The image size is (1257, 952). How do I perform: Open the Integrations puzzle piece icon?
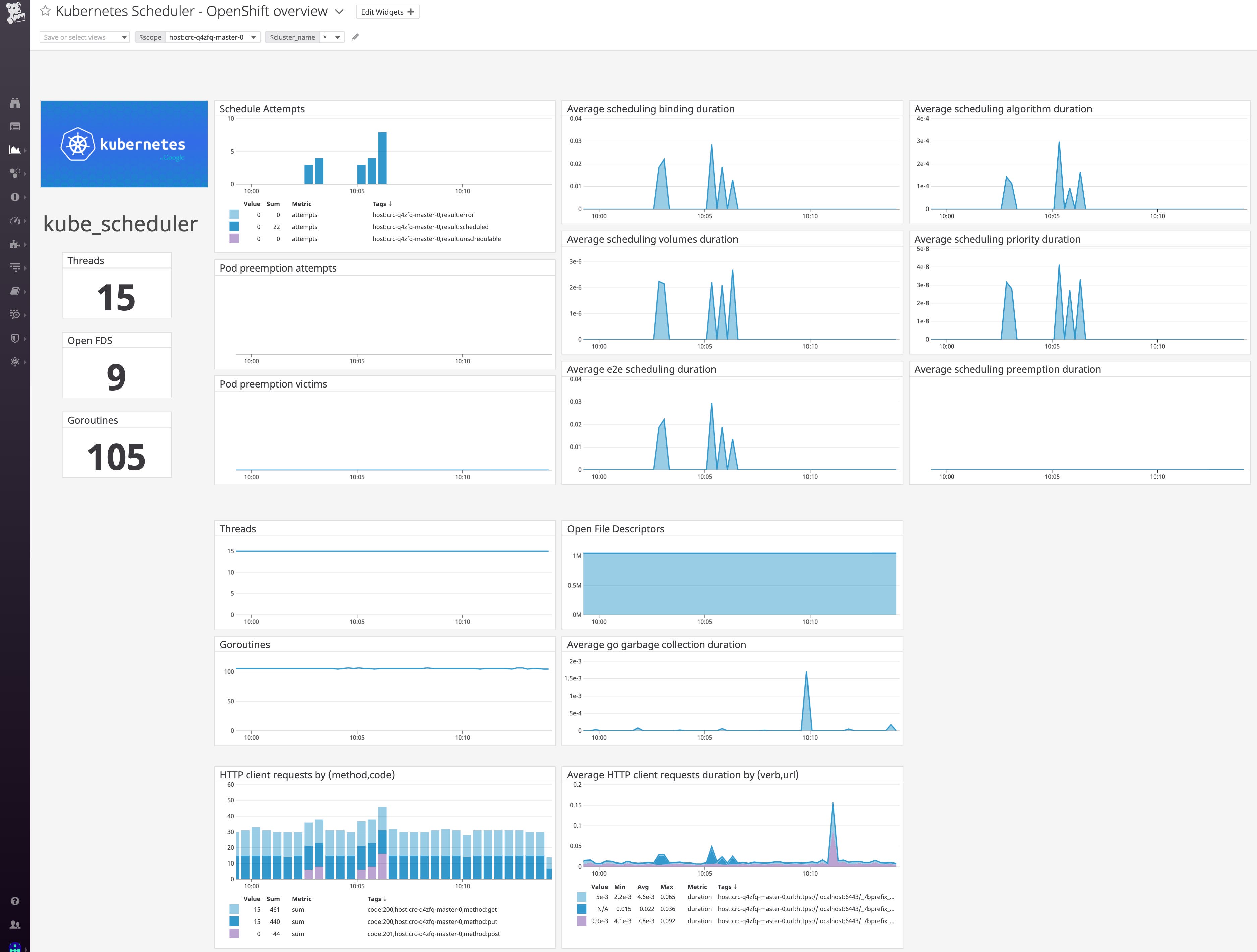15,244
